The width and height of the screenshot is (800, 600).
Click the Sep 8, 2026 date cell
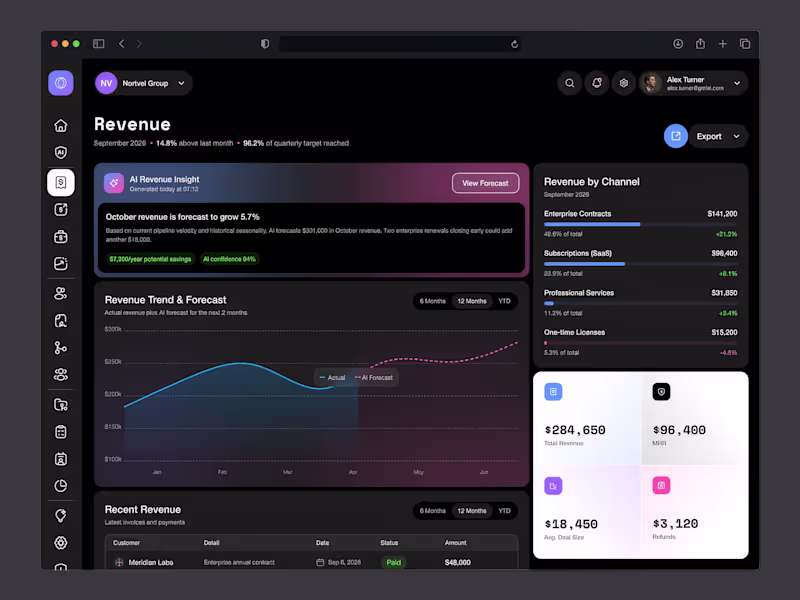coord(338,562)
